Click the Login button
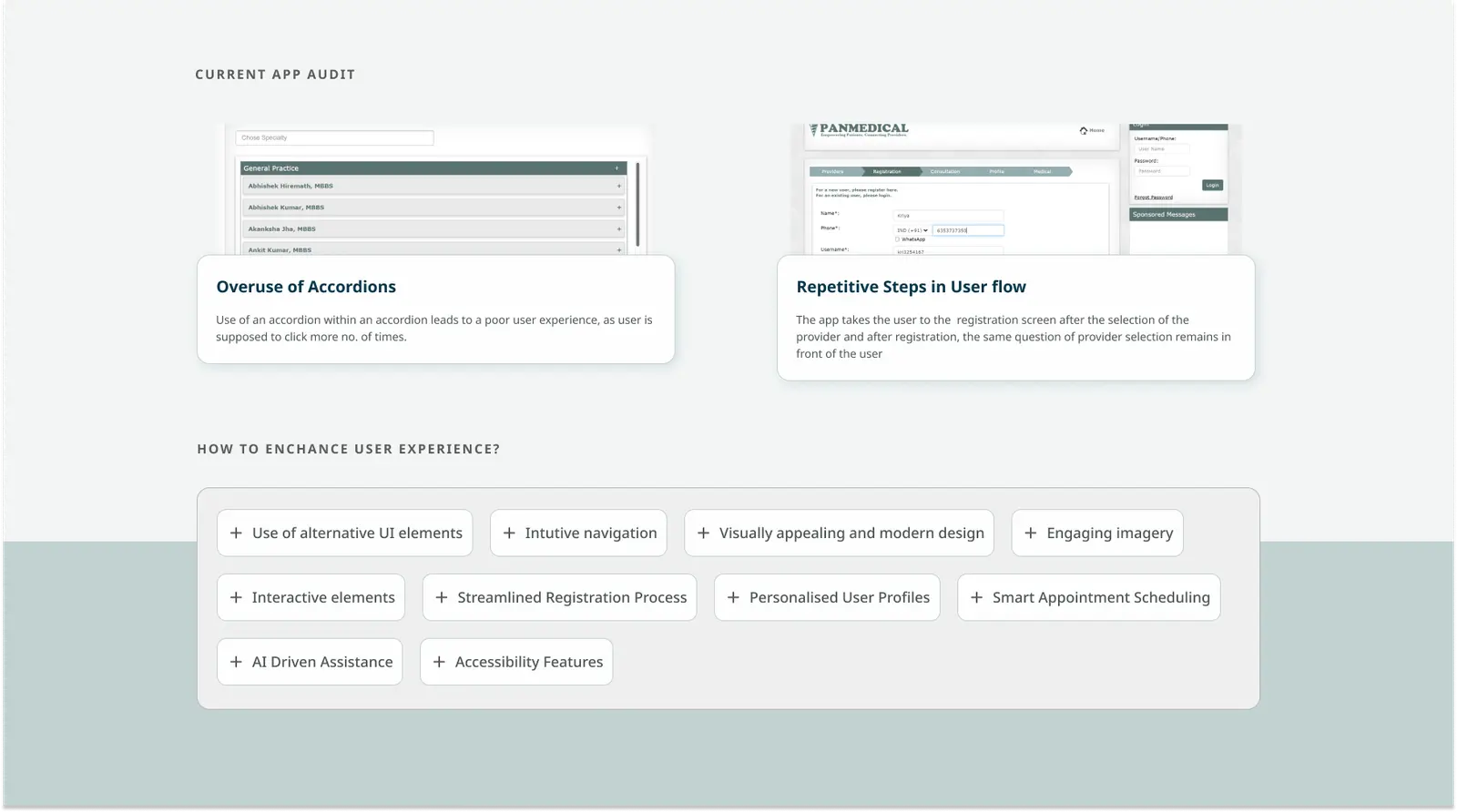 point(1212,185)
